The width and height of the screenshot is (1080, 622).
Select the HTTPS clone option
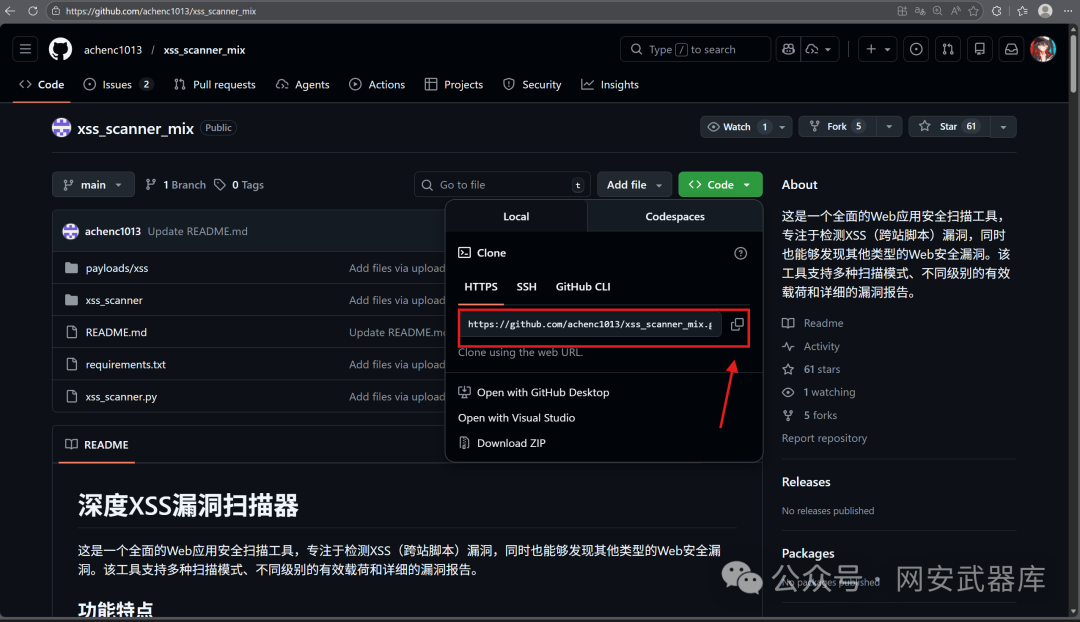point(481,287)
